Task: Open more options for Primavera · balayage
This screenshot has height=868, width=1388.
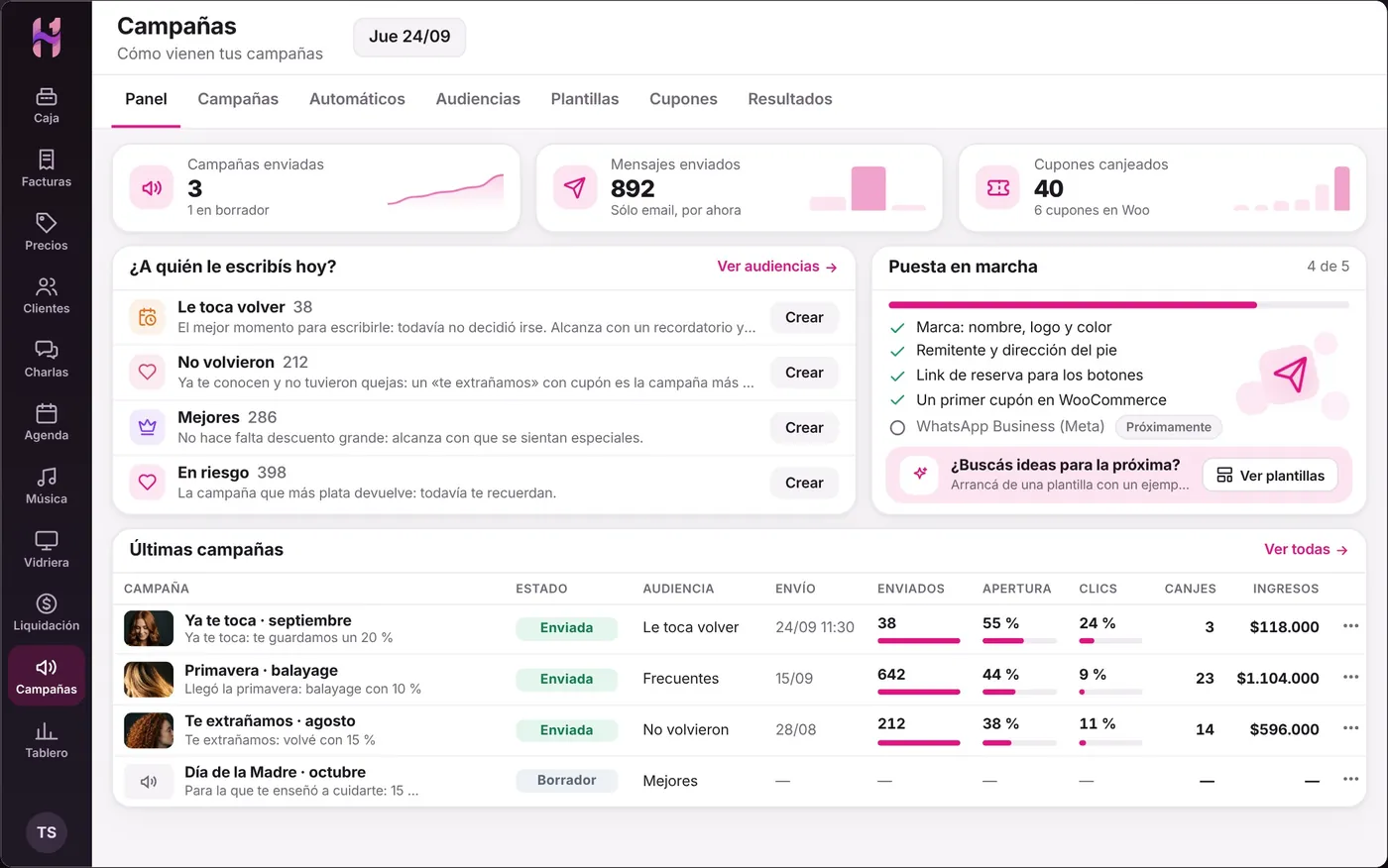Action: [x=1350, y=678]
